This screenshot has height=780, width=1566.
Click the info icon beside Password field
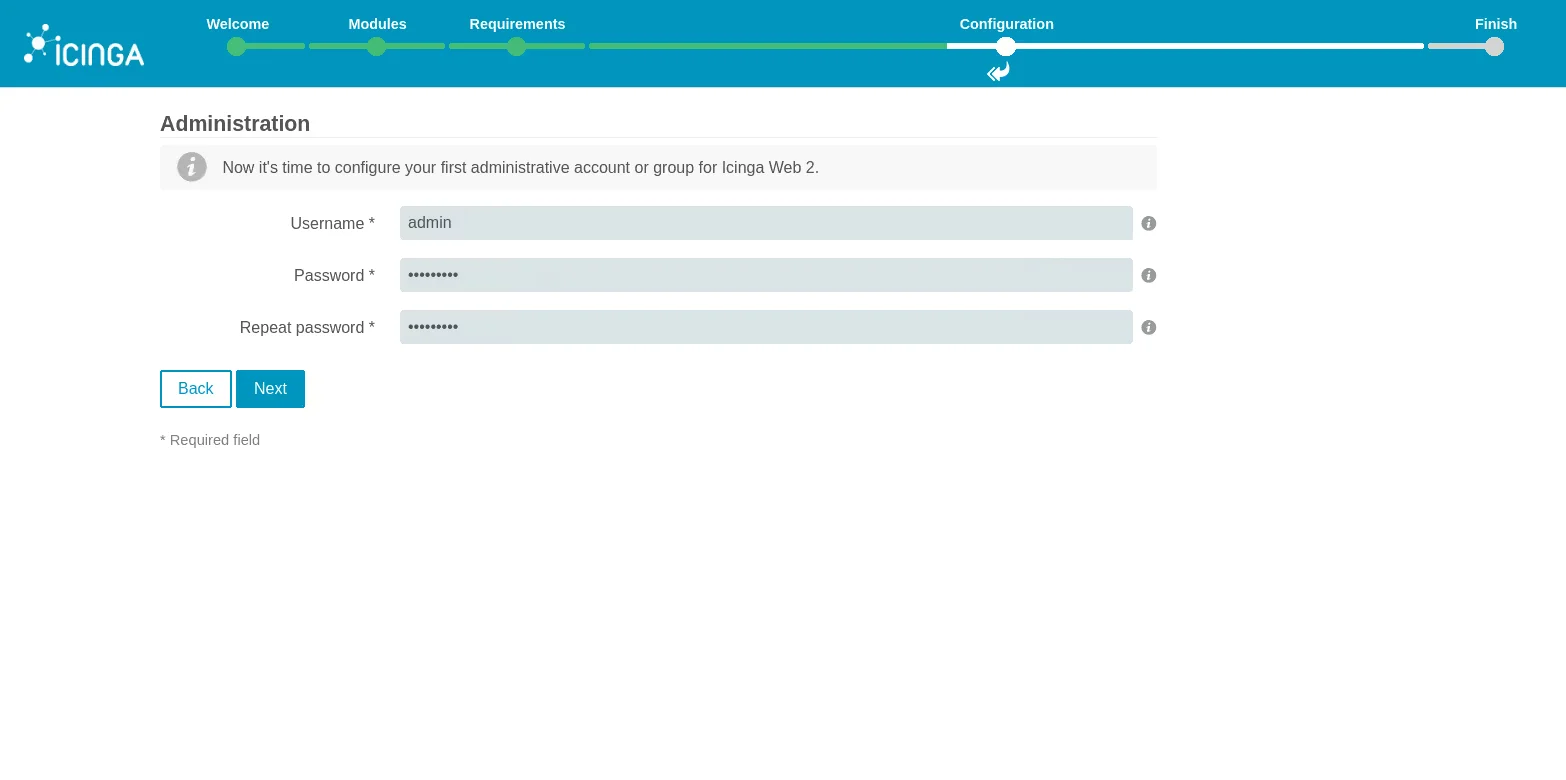coord(1148,275)
